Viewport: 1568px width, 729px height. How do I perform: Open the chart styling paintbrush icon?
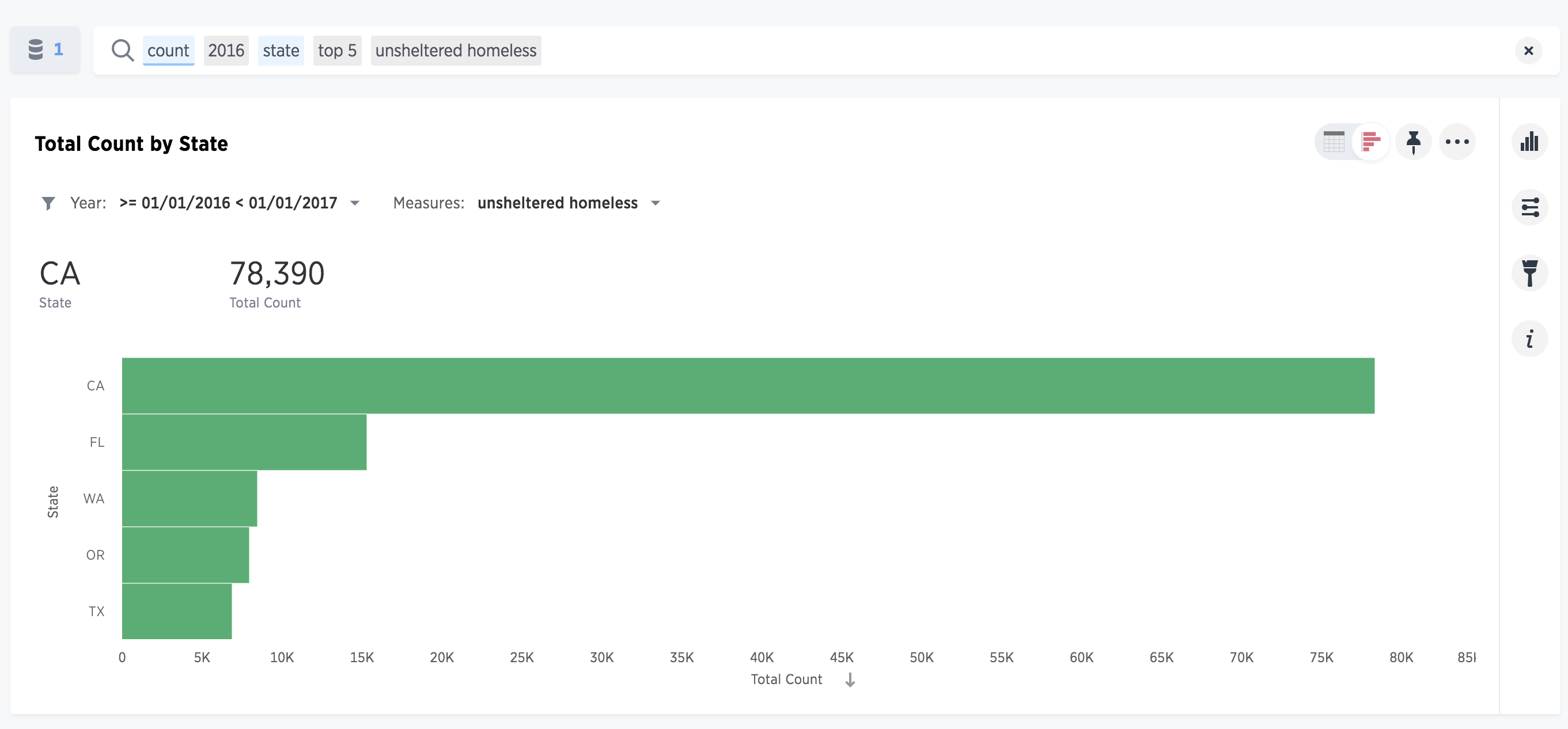(1529, 272)
